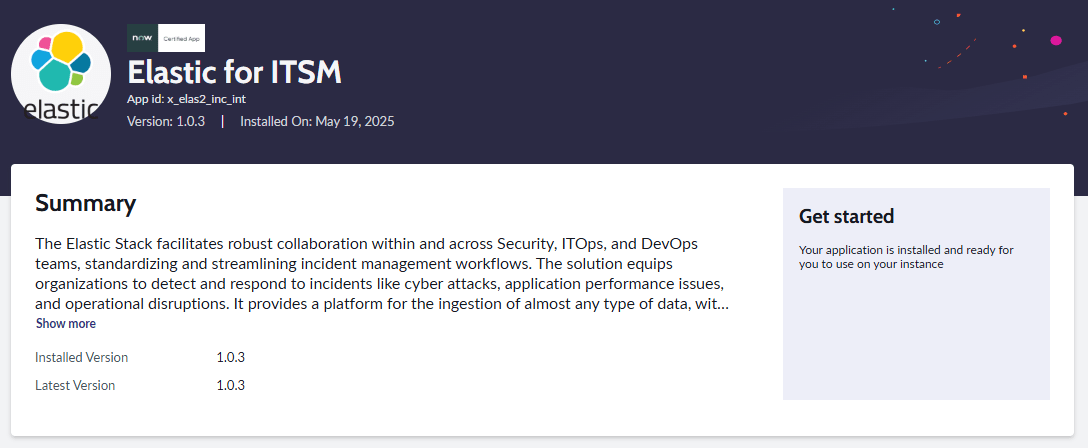Click the truncated ellipsis ending the summary
The height and width of the screenshot is (448, 1088).
(722, 304)
